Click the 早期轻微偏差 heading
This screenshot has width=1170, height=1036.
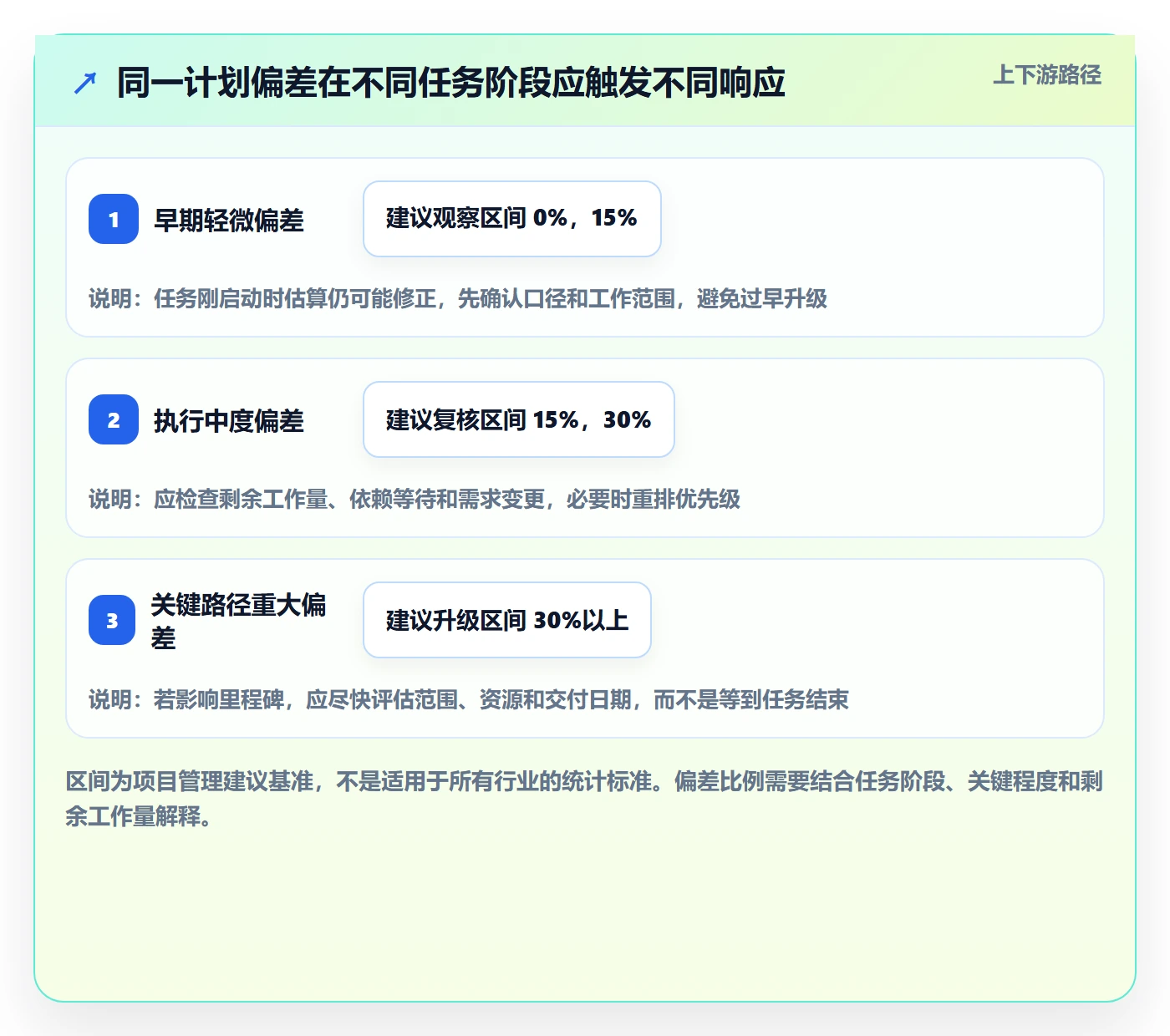(229, 221)
